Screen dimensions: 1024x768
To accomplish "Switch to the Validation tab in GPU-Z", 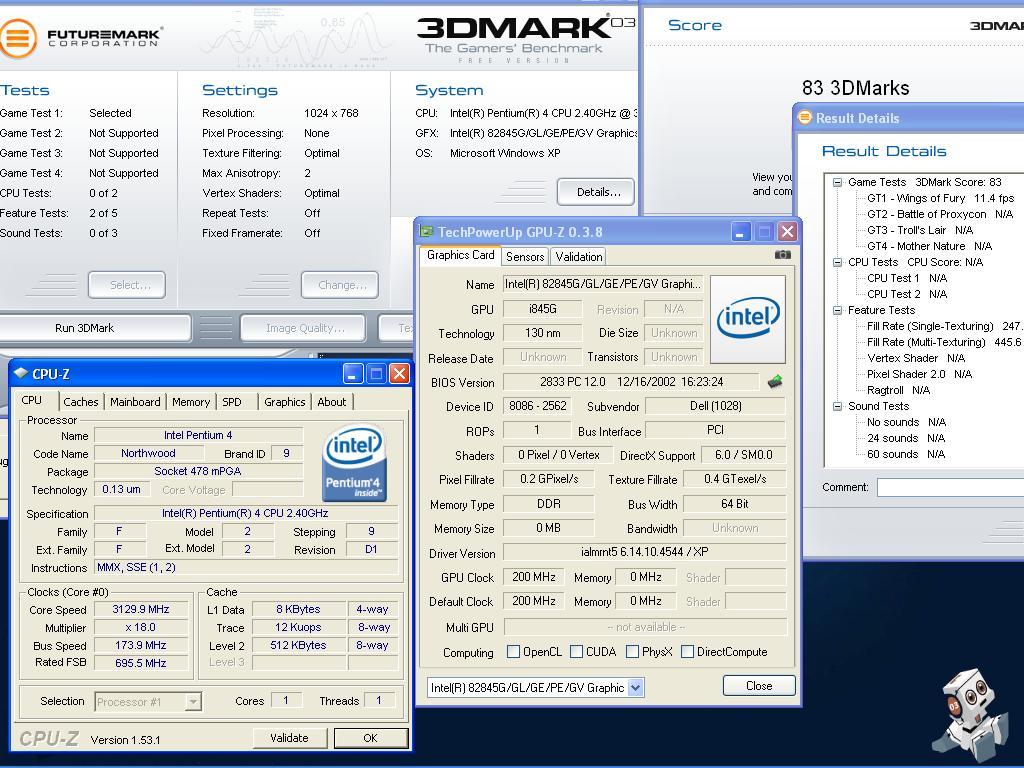I will click(579, 257).
